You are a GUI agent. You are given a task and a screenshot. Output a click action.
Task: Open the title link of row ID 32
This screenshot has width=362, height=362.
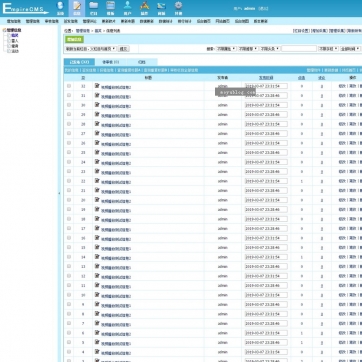[116, 87]
